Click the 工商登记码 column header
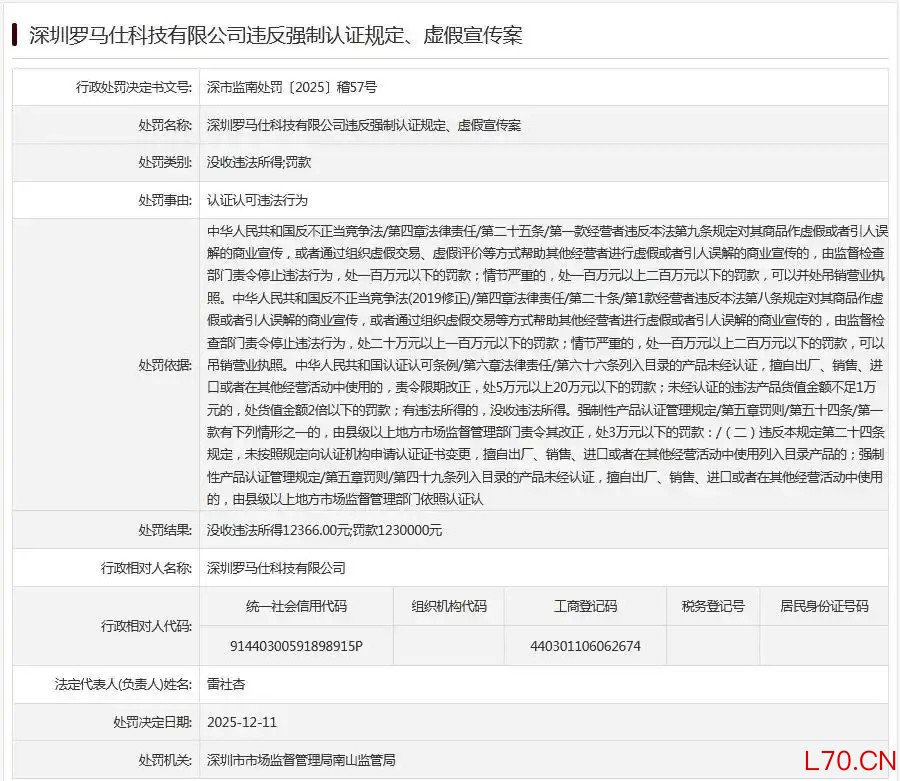This screenshot has height=781, width=900. tap(585, 606)
